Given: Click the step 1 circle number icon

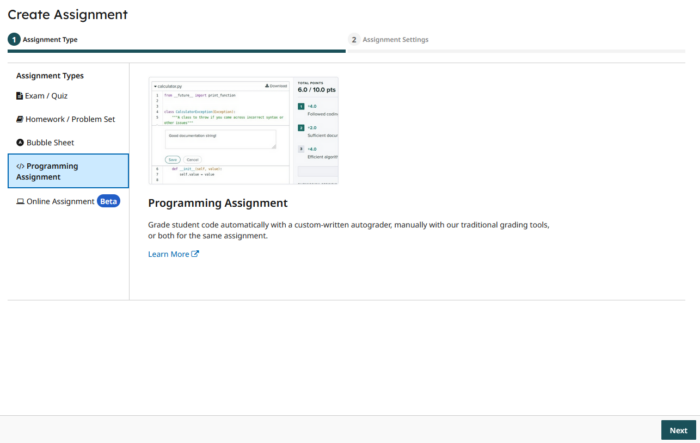Looking at the screenshot, I should 14,40.
